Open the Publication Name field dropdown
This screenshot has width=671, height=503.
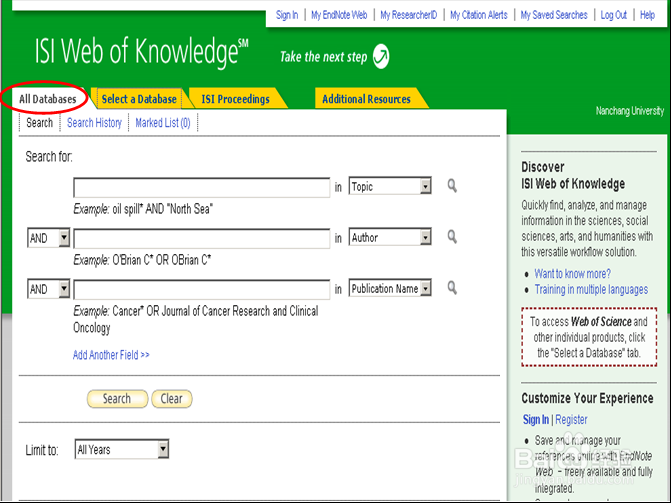click(x=390, y=289)
